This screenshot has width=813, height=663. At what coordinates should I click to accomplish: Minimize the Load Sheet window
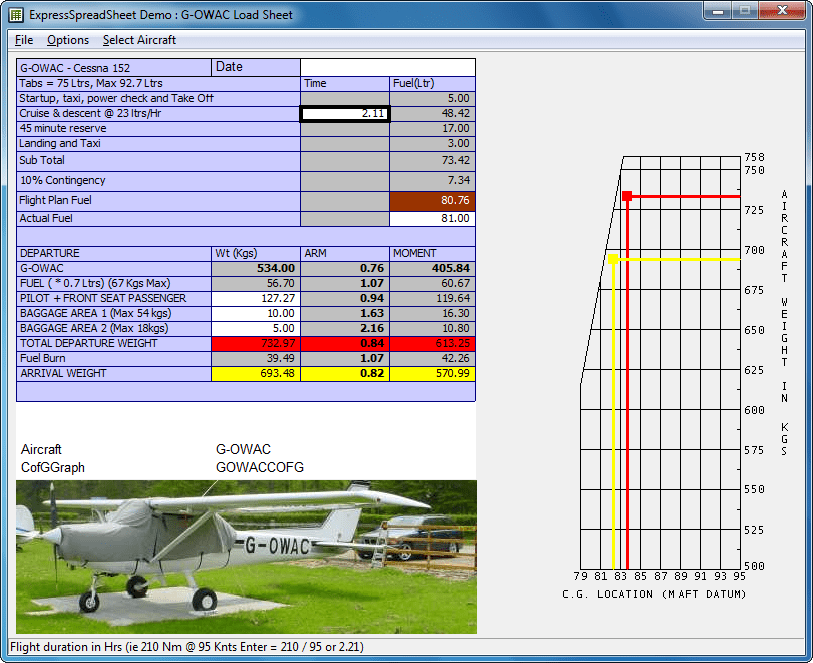point(718,11)
